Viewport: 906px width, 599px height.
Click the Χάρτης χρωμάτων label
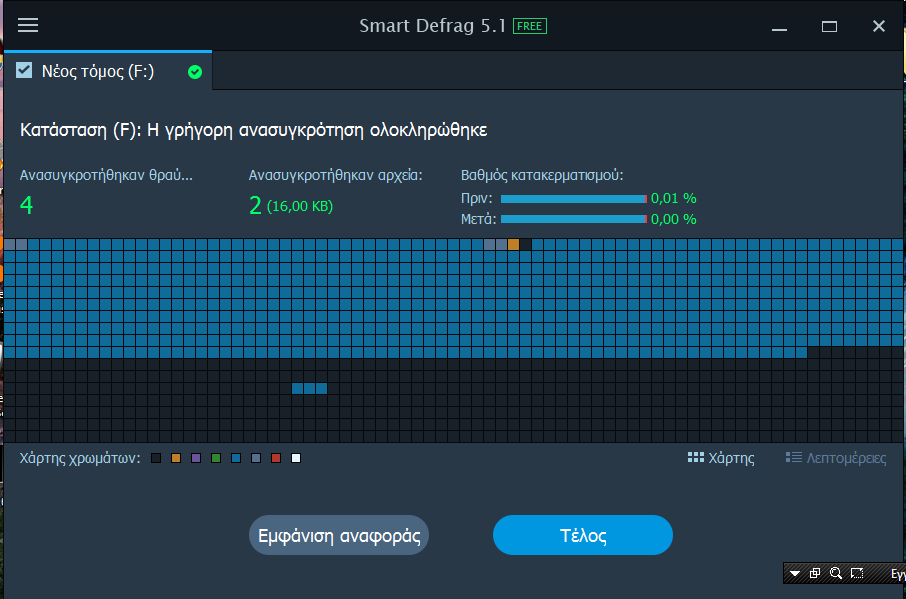click(x=80, y=458)
